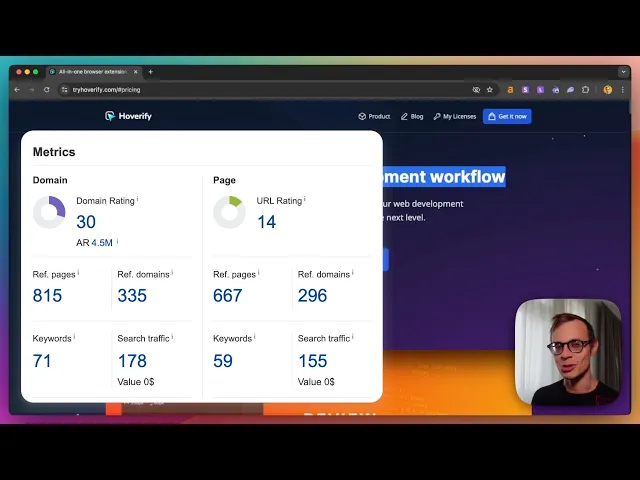This screenshot has height=480, width=640.
Task: Open Page Ref. domains value 296
Action: 313,296
